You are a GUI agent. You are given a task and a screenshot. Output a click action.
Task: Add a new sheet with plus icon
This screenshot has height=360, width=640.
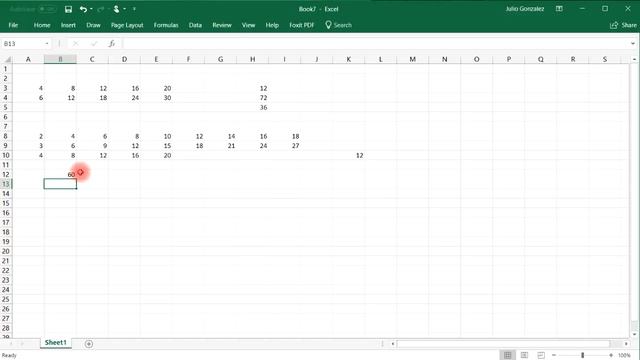[x=89, y=344]
